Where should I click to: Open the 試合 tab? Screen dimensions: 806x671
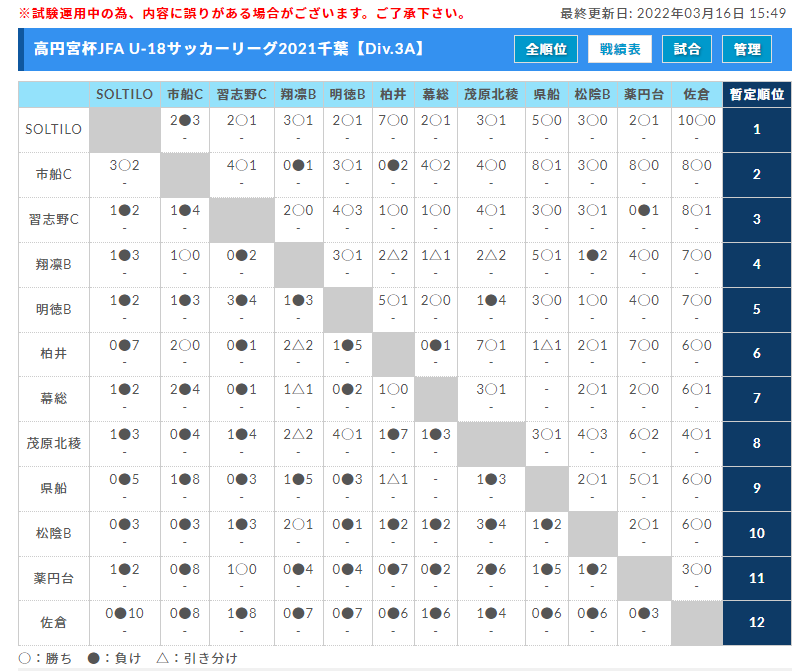coord(687,49)
